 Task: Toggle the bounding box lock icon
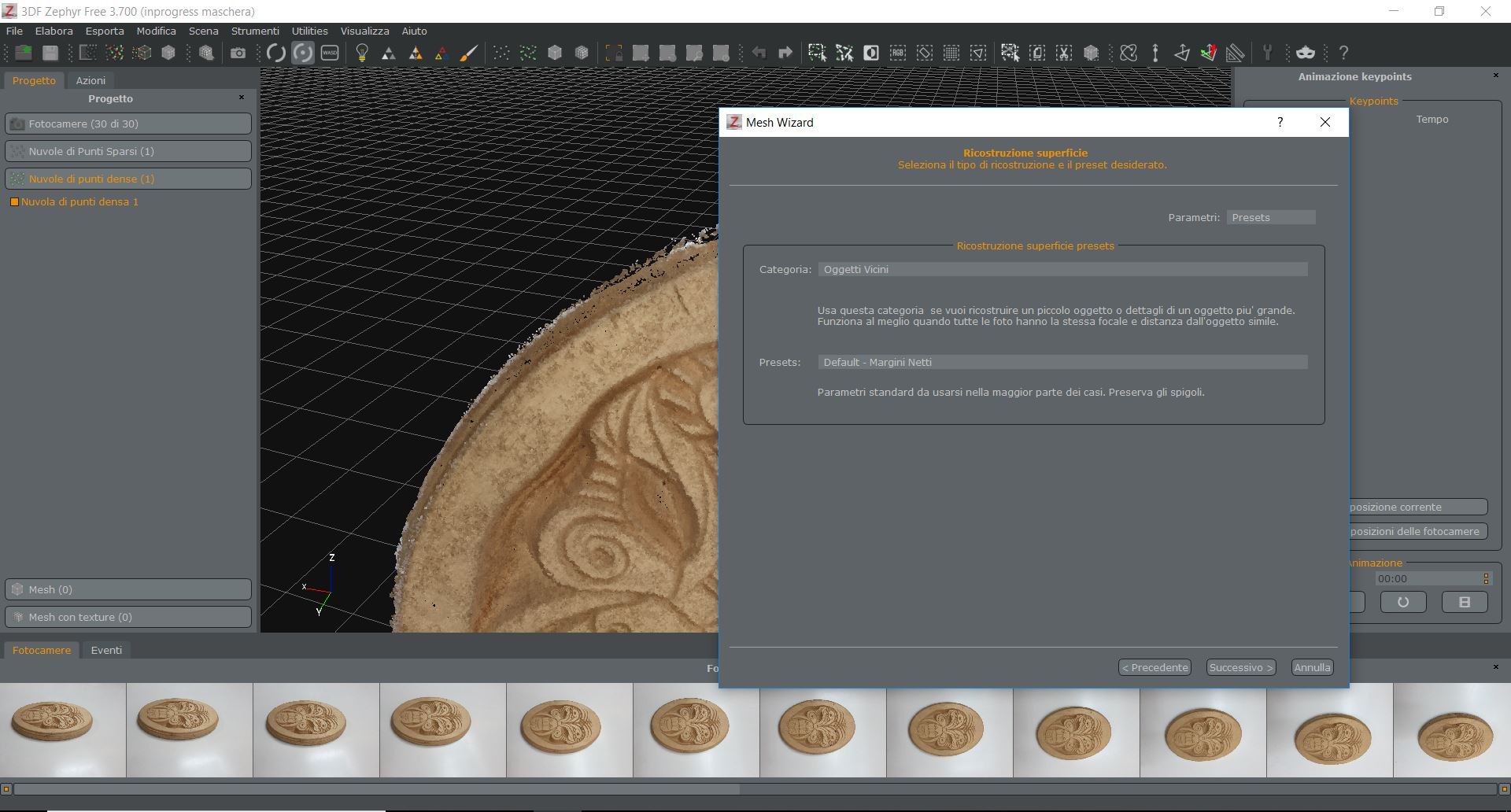[x=614, y=53]
